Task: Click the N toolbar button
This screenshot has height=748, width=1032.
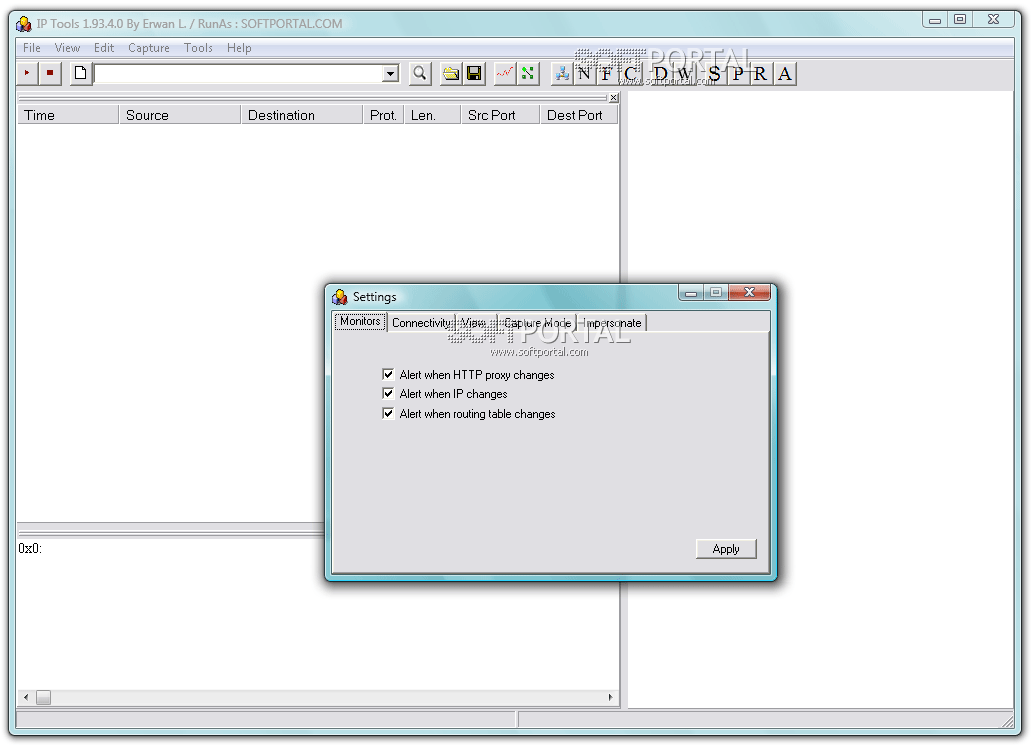Action: coord(584,73)
